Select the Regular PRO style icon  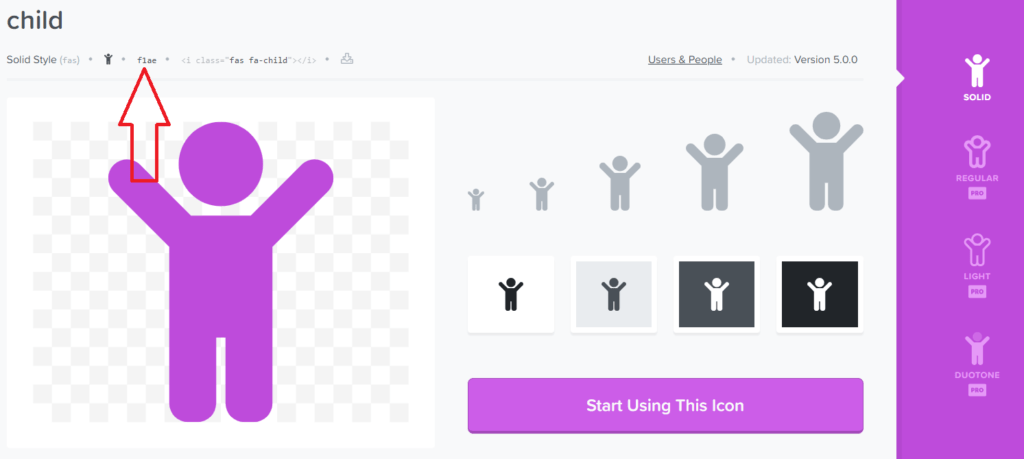pyautogui.click(x=977, y=166)
